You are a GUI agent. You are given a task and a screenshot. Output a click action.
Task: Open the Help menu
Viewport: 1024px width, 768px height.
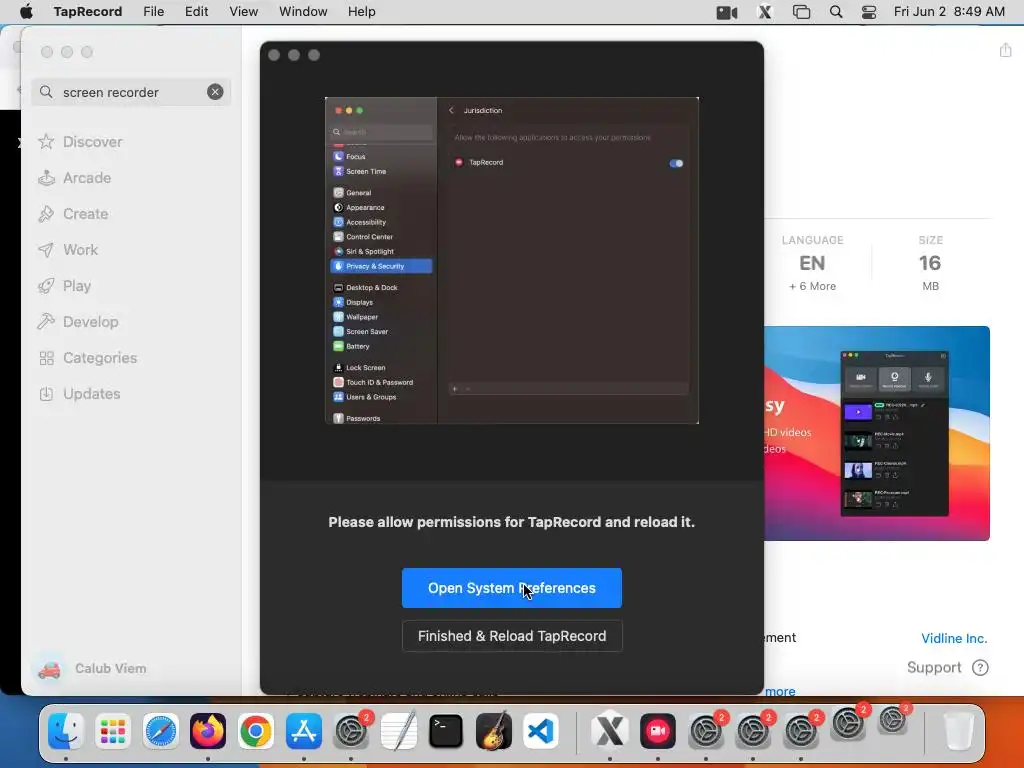361,12
